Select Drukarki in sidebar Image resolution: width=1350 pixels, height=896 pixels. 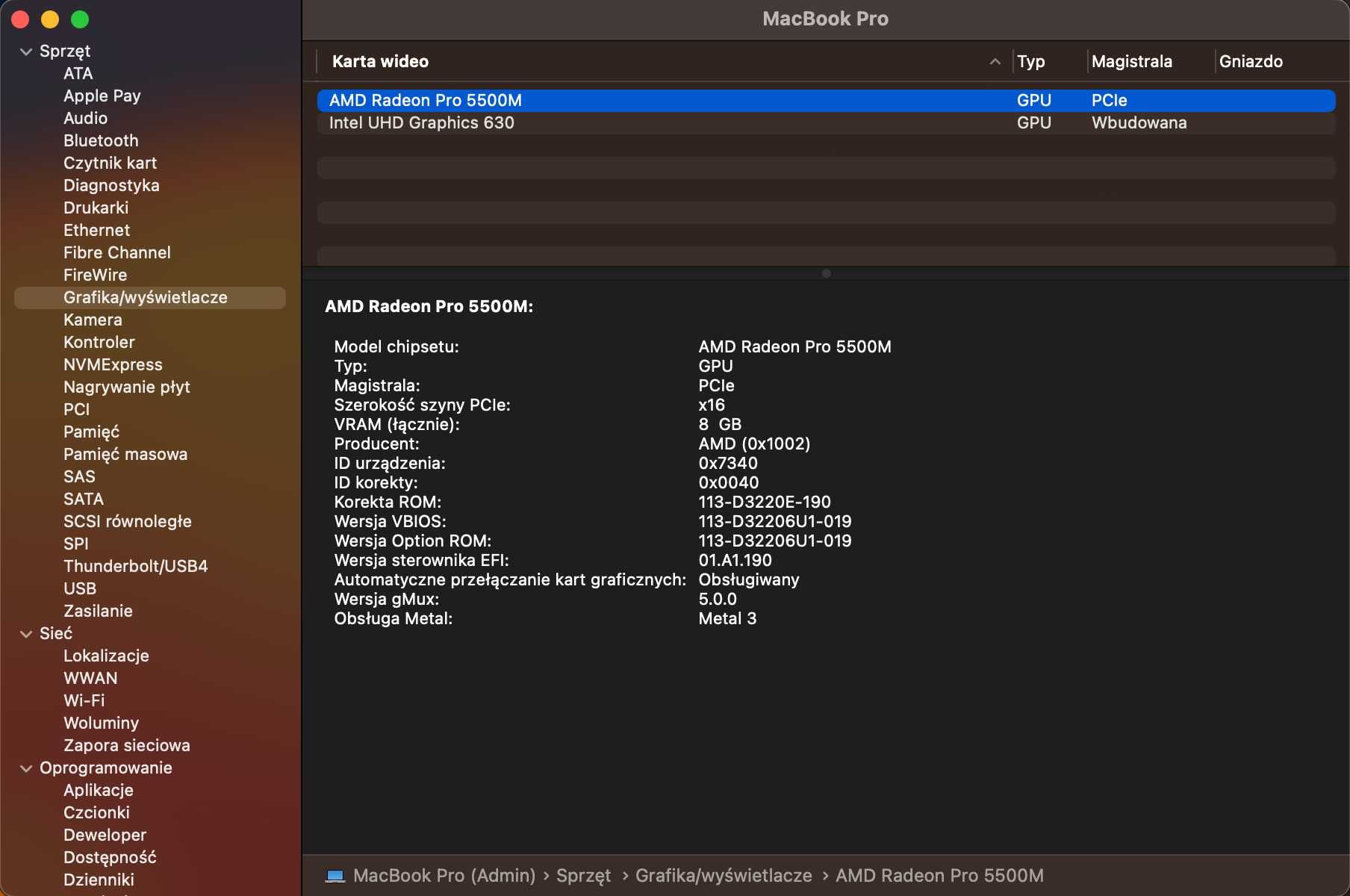[x=96, y=208]
